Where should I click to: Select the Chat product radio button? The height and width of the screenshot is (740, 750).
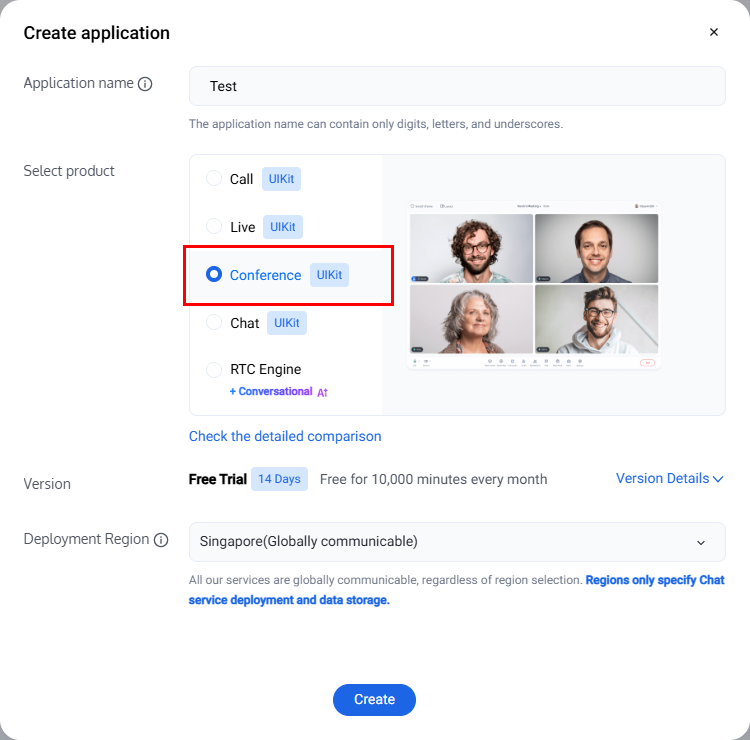click(x=214, y=323)
